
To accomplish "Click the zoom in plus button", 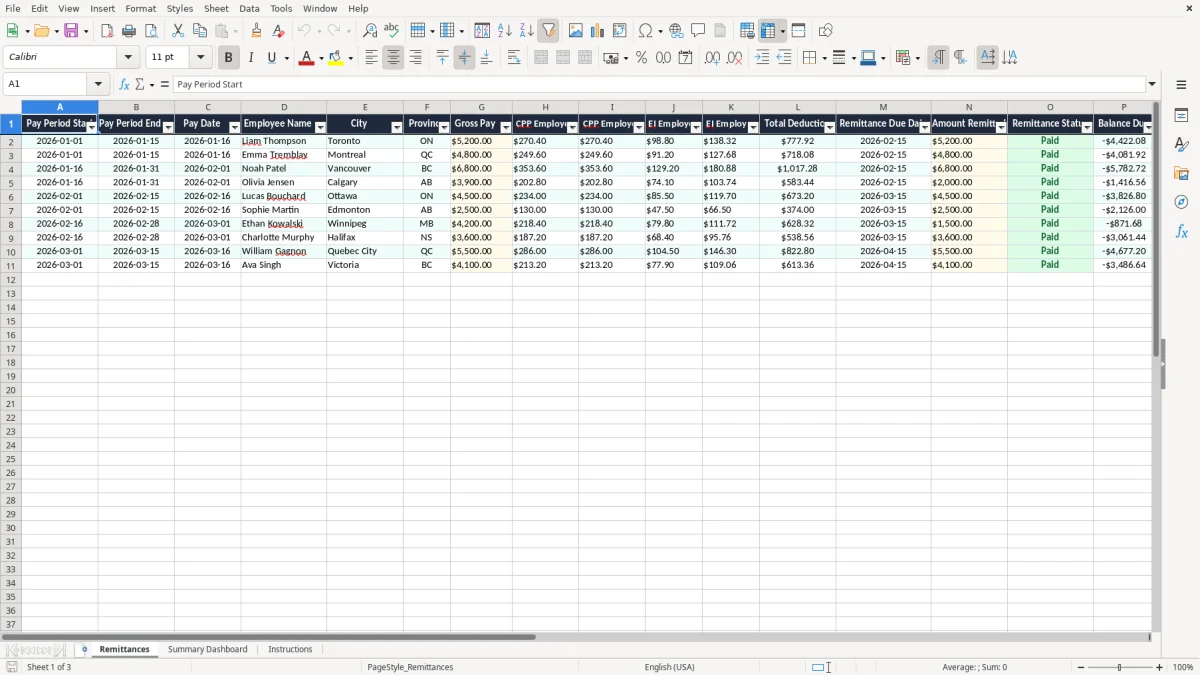I will click(1160, 667).
